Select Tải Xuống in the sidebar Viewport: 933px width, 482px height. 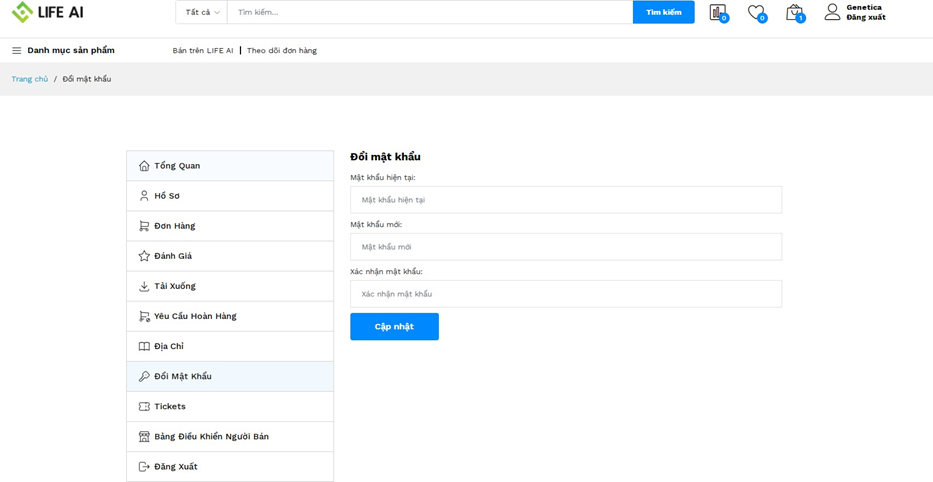click(x=174, y=286)
